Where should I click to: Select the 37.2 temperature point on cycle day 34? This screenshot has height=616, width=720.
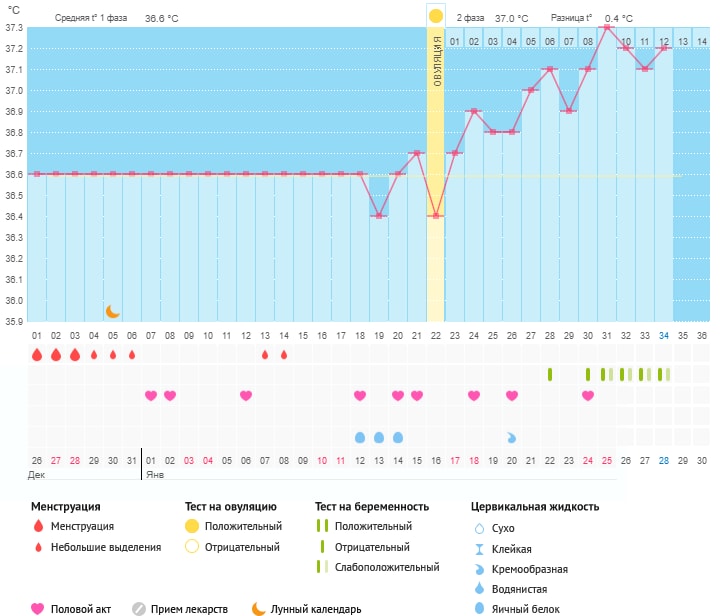pos(664,48)
